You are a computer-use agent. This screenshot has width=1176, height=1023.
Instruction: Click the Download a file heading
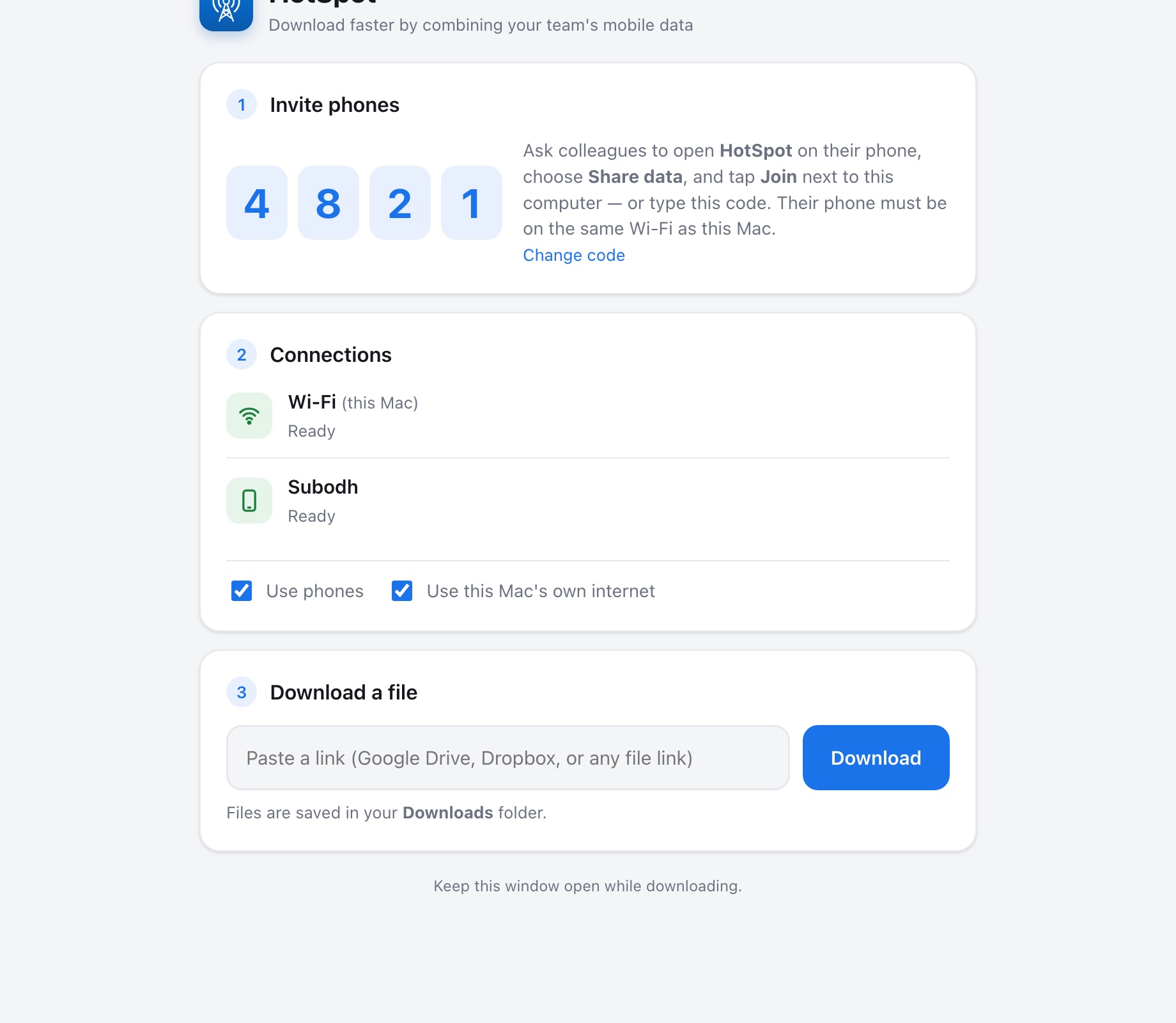[x=344, y=692]
